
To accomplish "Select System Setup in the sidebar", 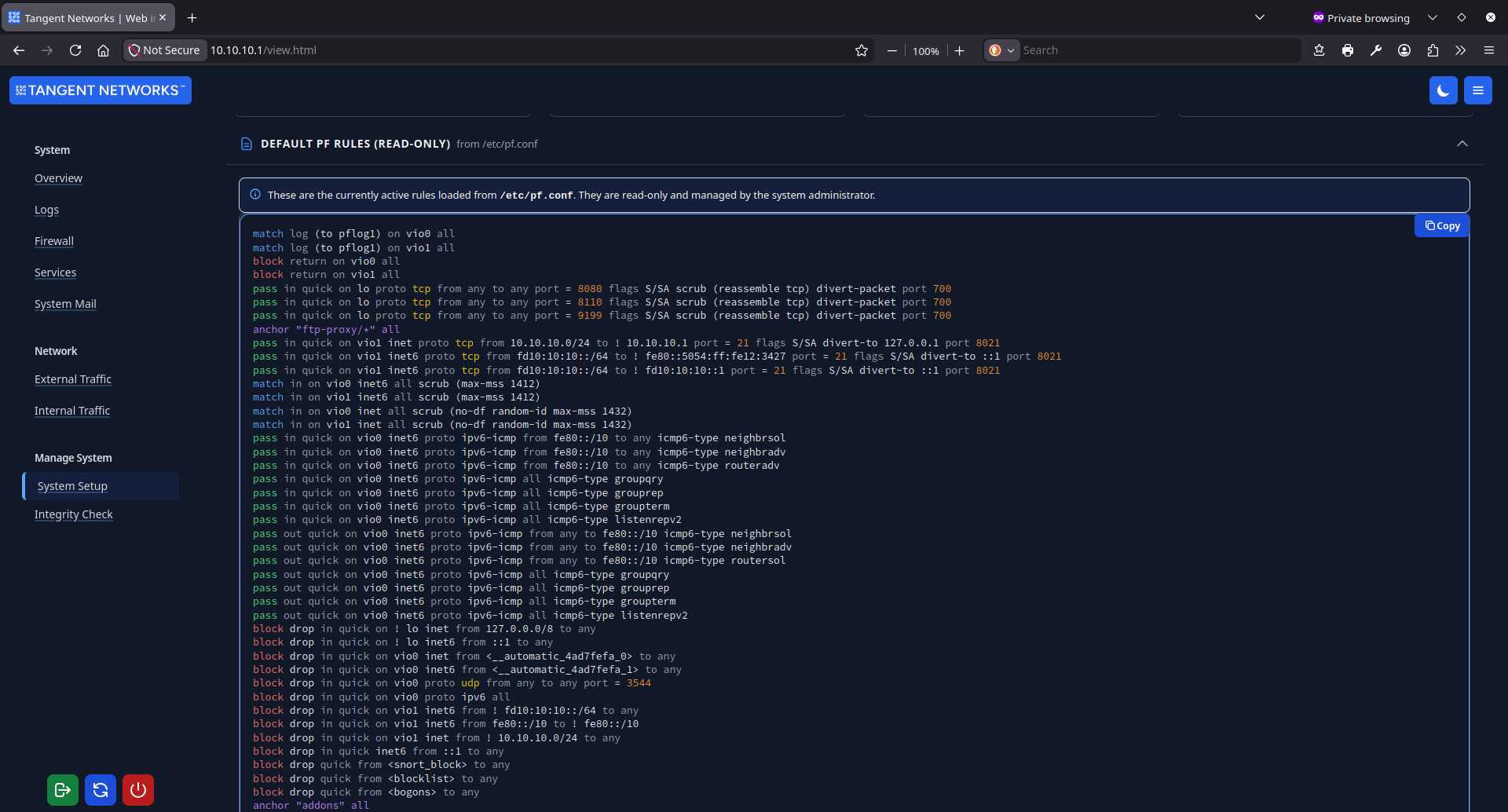I will point(72,485).
